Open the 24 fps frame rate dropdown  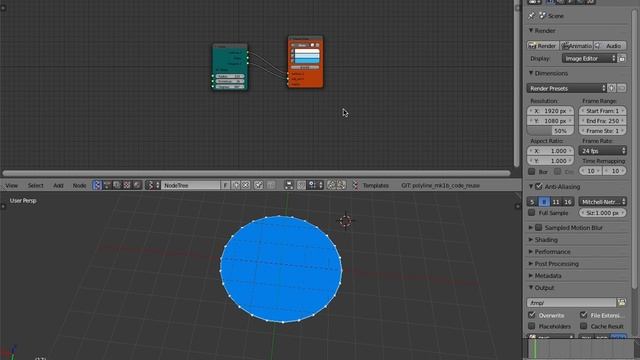pos(602,151)
